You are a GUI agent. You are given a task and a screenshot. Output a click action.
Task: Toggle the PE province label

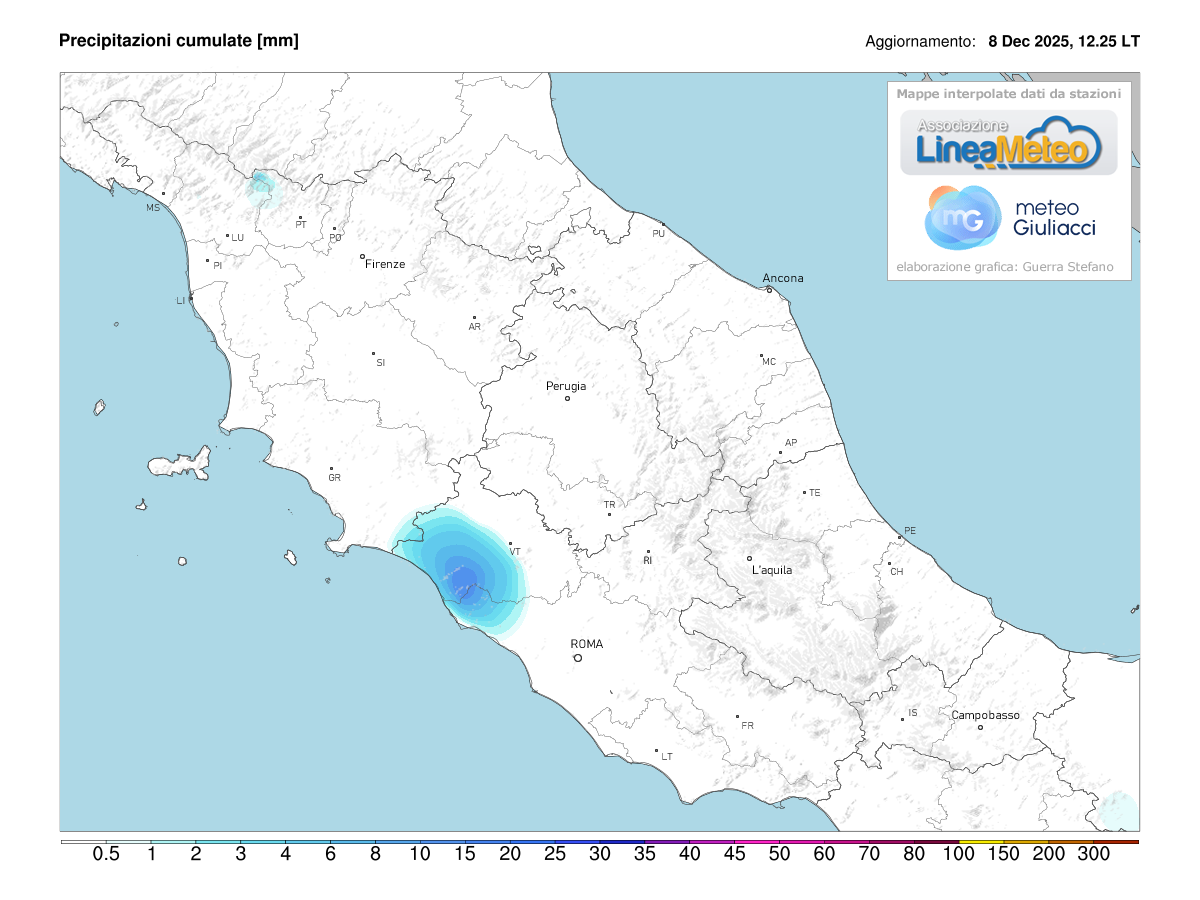pyautogui.click(x=911, y=528)
